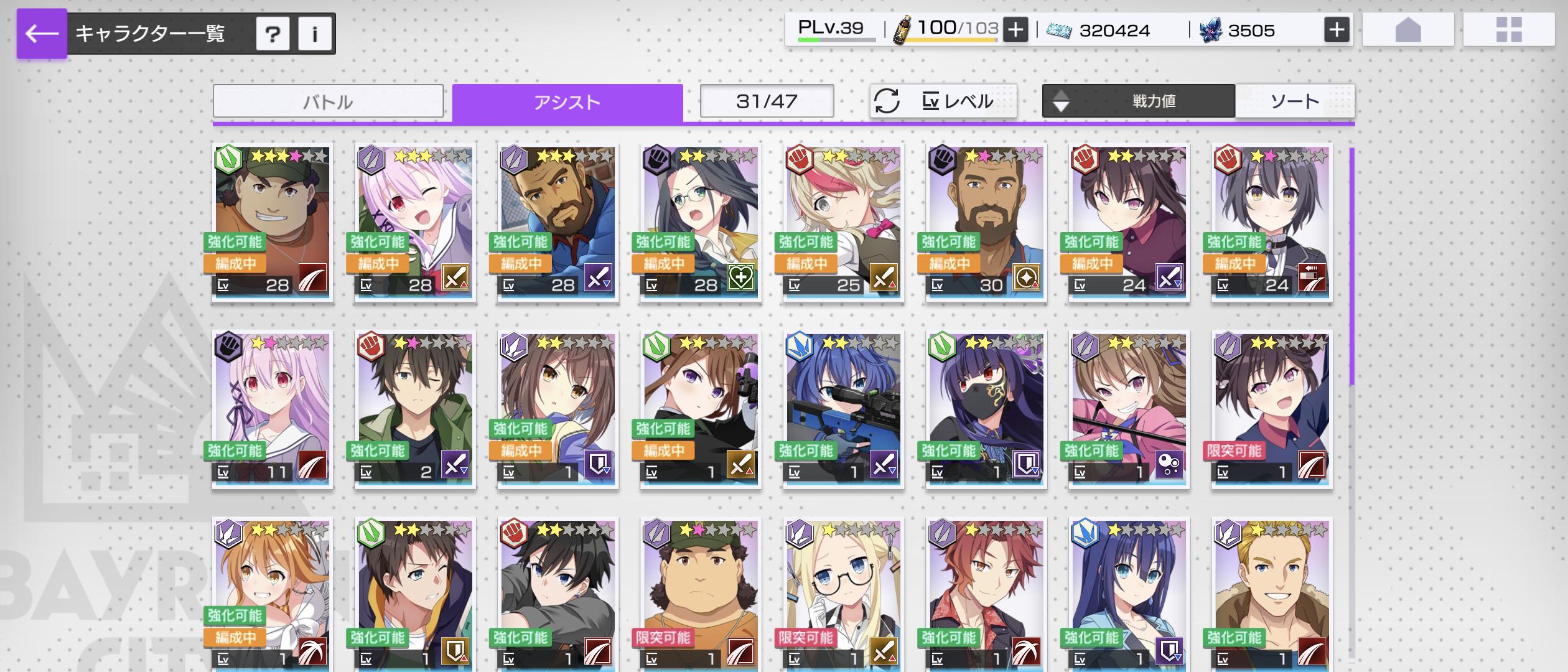Click the 31/47 character count box
This screenshot has height=672, width=1568.
click(767, 101)
